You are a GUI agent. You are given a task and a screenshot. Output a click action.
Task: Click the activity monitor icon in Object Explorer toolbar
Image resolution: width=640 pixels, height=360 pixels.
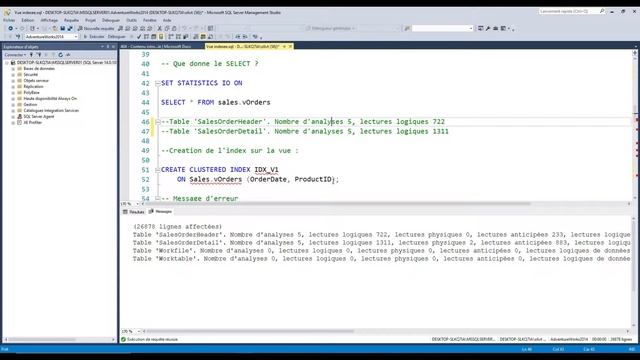(x=68, y=55)
